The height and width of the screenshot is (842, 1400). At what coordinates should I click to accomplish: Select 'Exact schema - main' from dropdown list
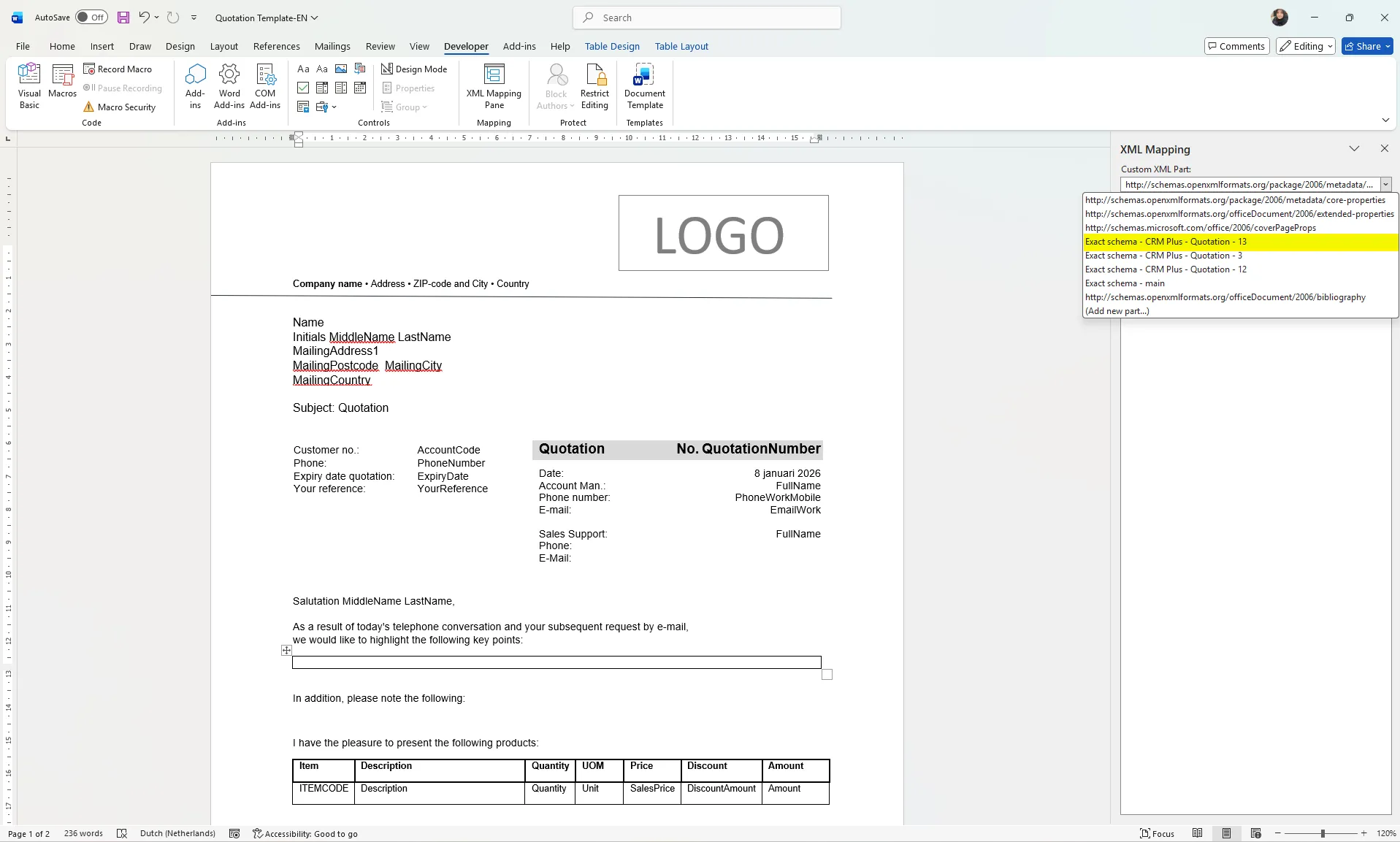(1125, 283)
